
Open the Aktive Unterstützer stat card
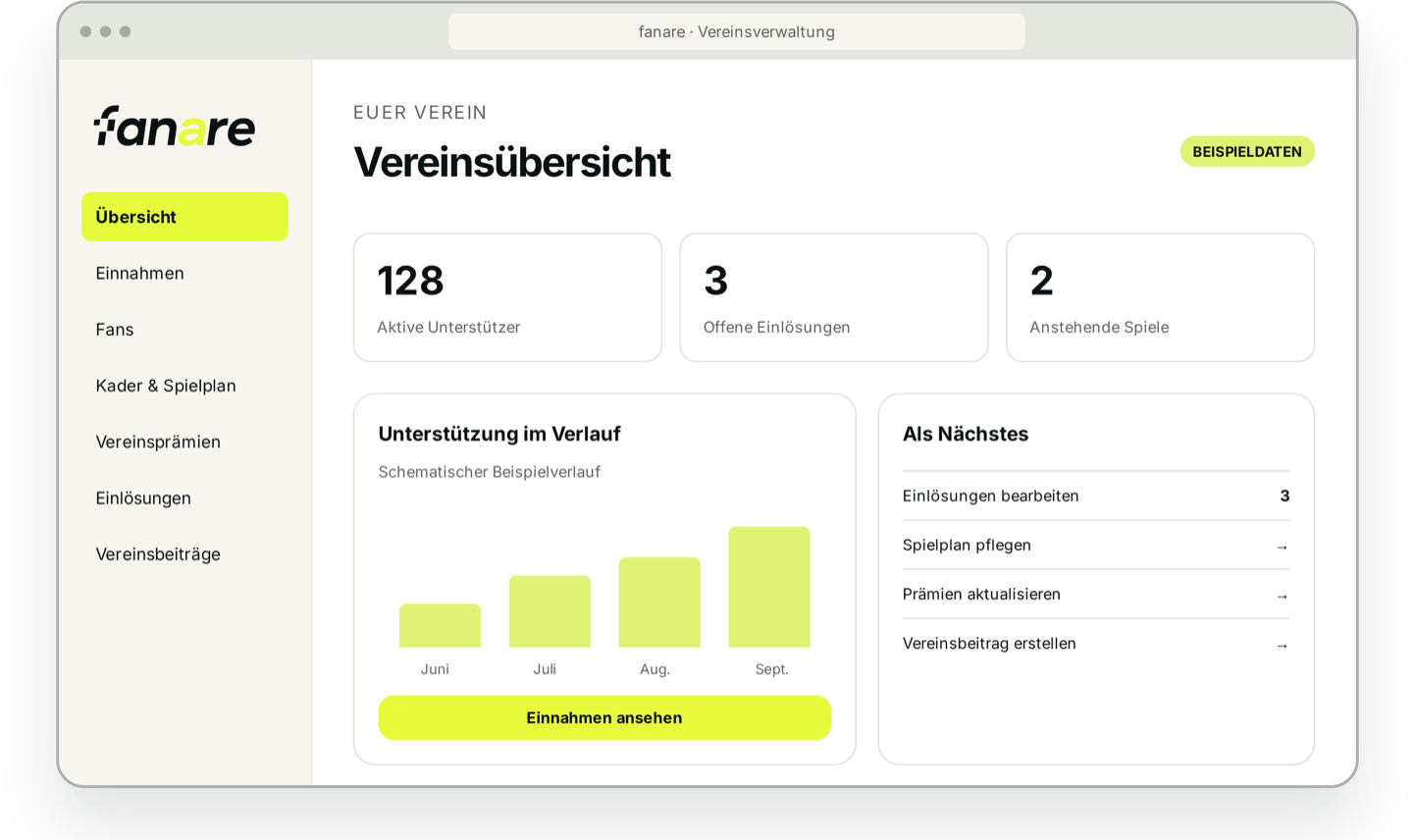tap(507, 297)
